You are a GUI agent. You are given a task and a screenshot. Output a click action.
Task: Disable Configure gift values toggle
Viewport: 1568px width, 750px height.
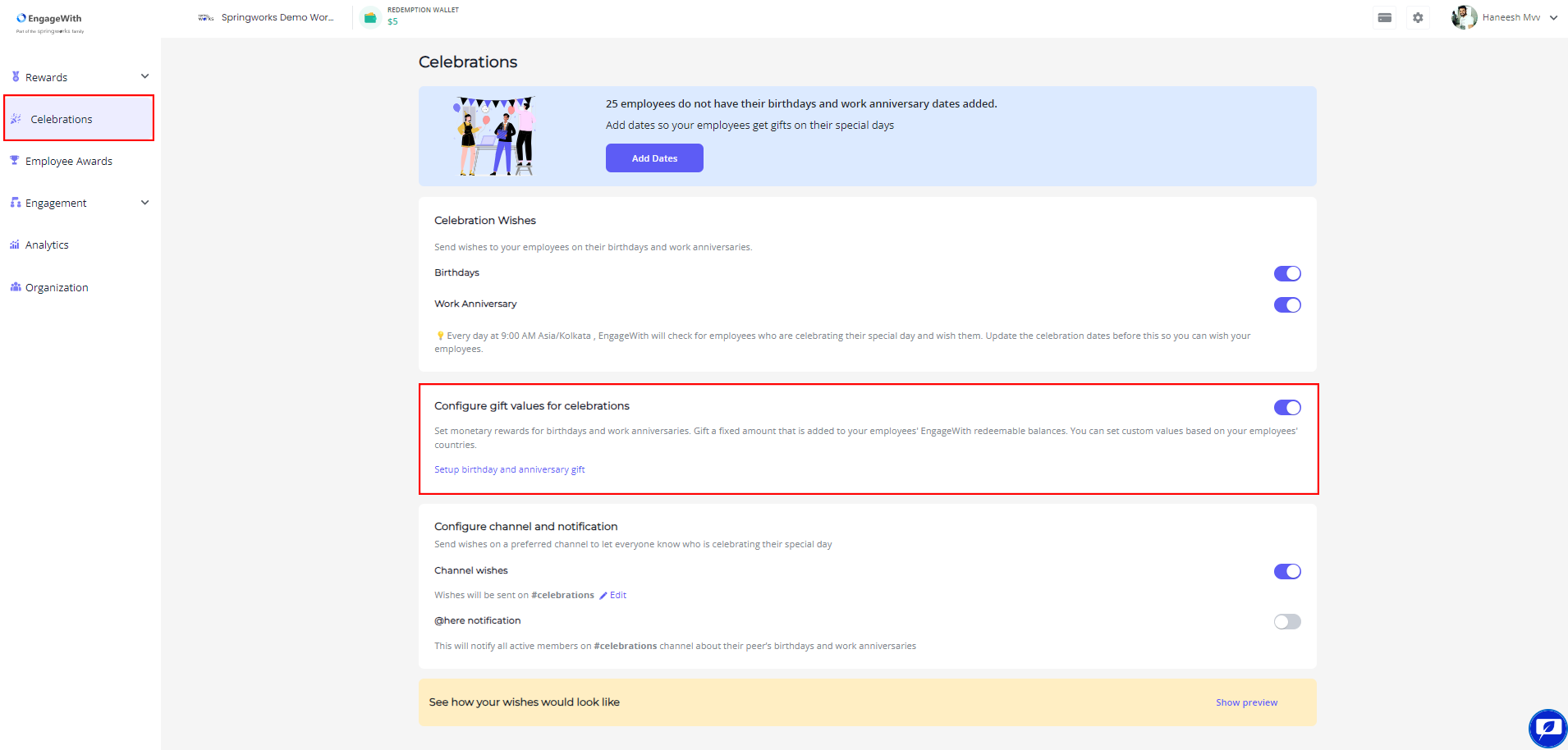pyautogui.click(x=1287, y=408)
